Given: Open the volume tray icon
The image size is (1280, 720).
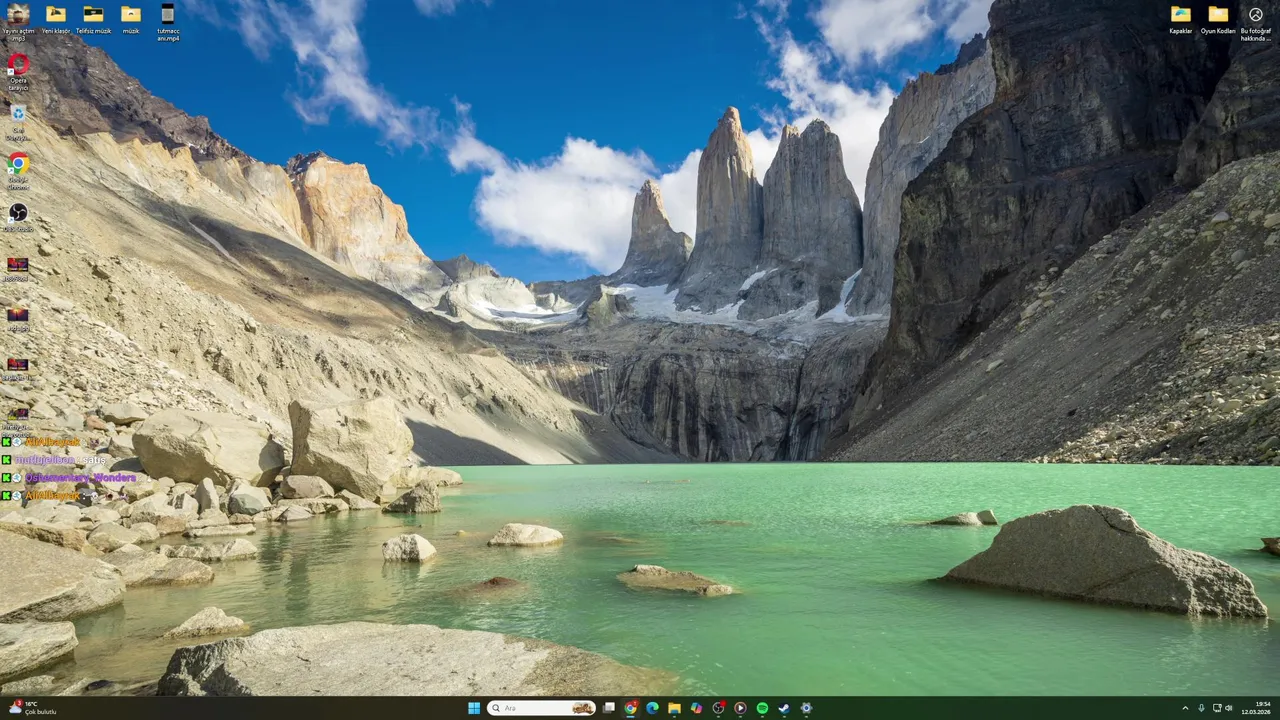Looking at the screenshot, I should coord(1229,708).
